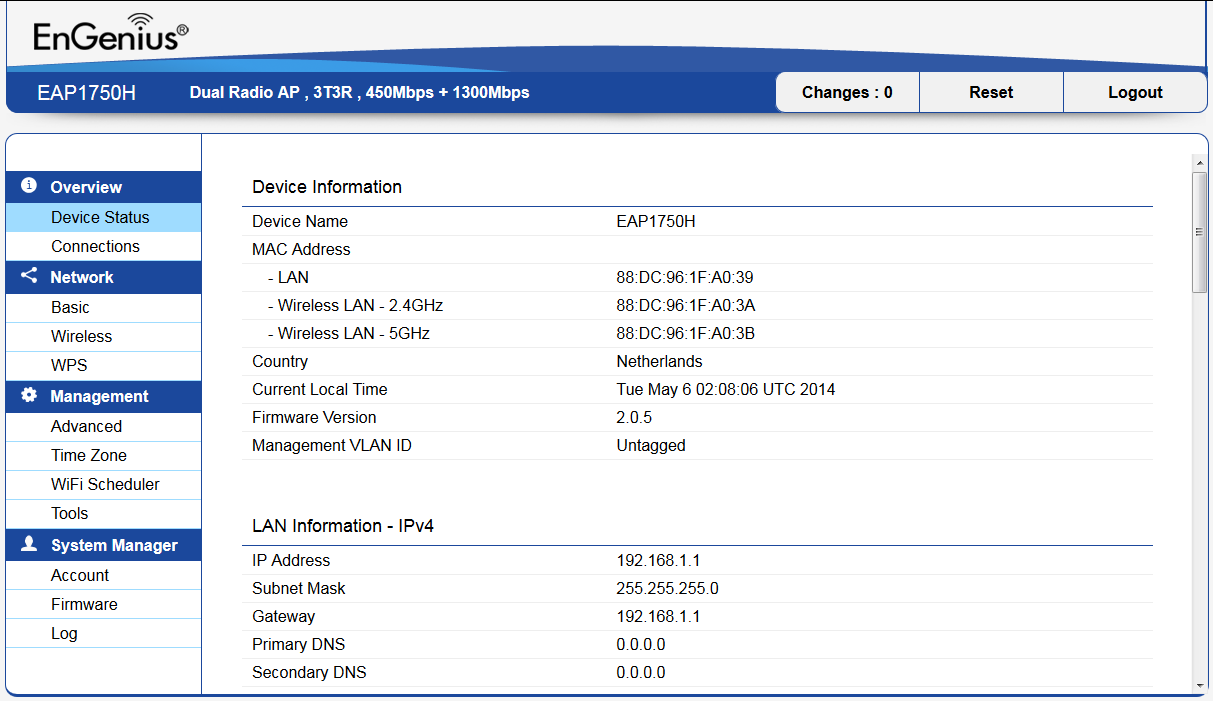1213x701 pixels.
Task: Open the WiFi Scheduler page
Action: point(103,484)
